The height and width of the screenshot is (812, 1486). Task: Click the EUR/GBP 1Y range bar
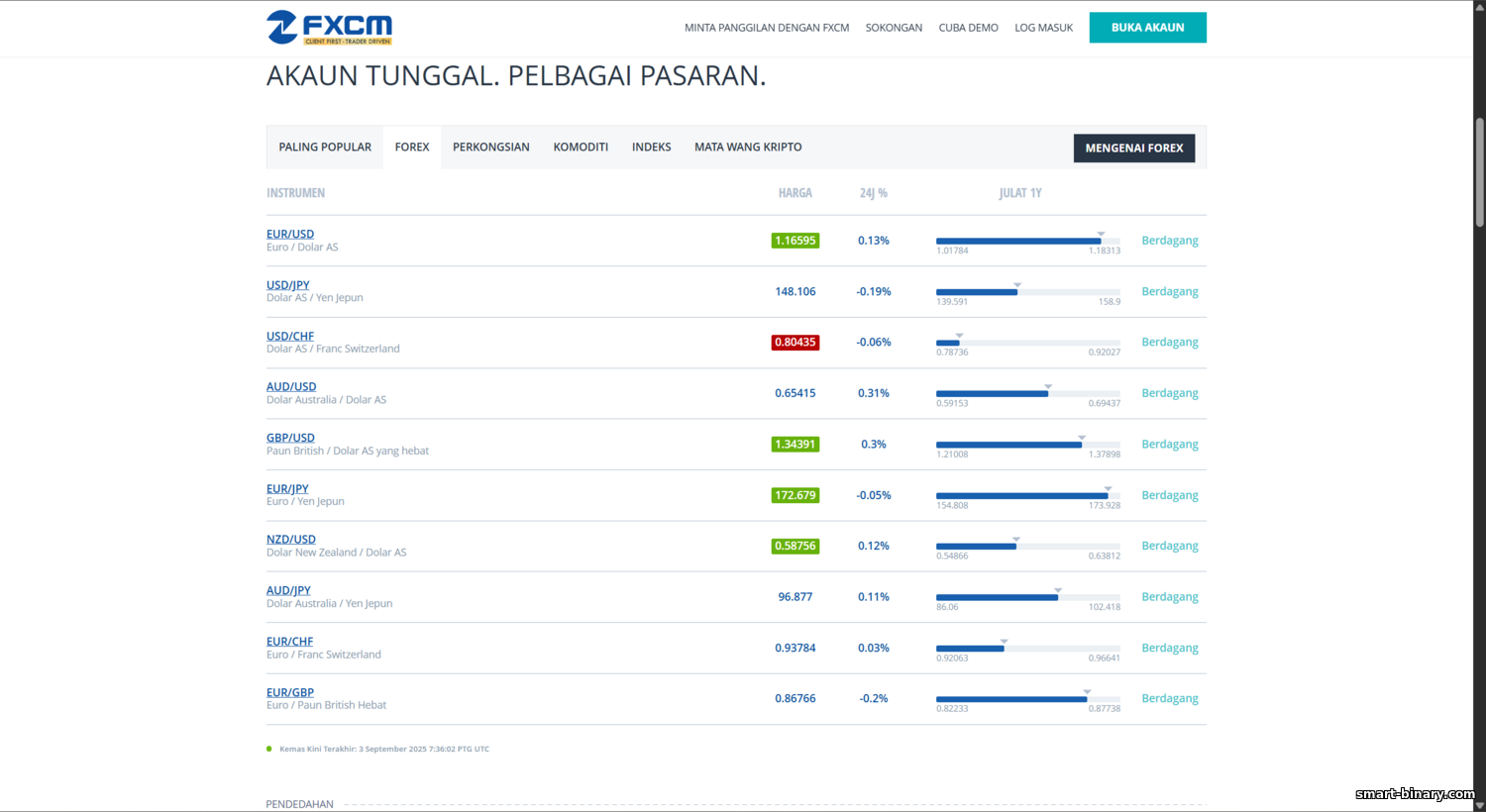(1027, 699)
